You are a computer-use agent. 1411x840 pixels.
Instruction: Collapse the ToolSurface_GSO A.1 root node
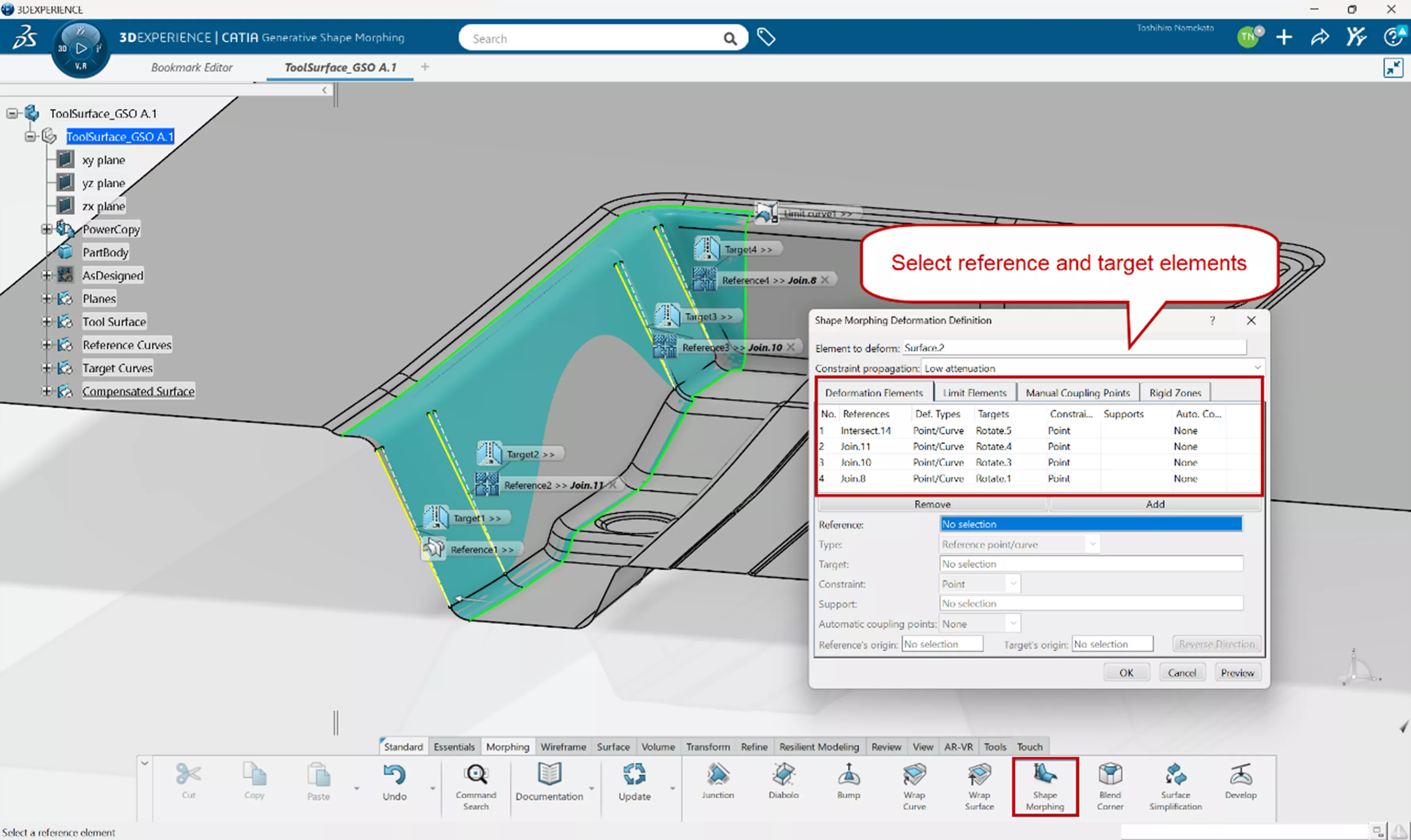click(x=12, y=113)
